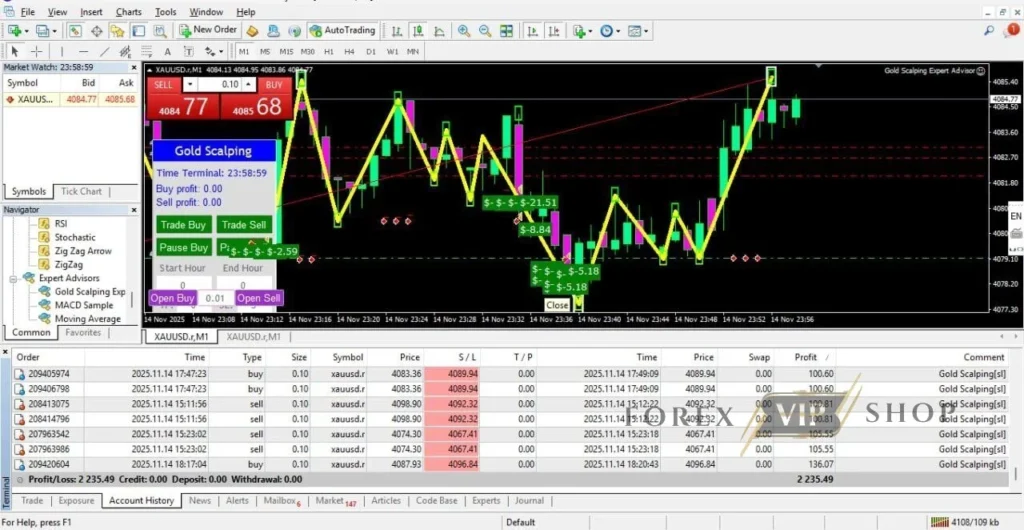Select the Text Label 'T' tool
Image resolution: width=1024 pixels, height=530 pixels.
[x=189, y=52]
